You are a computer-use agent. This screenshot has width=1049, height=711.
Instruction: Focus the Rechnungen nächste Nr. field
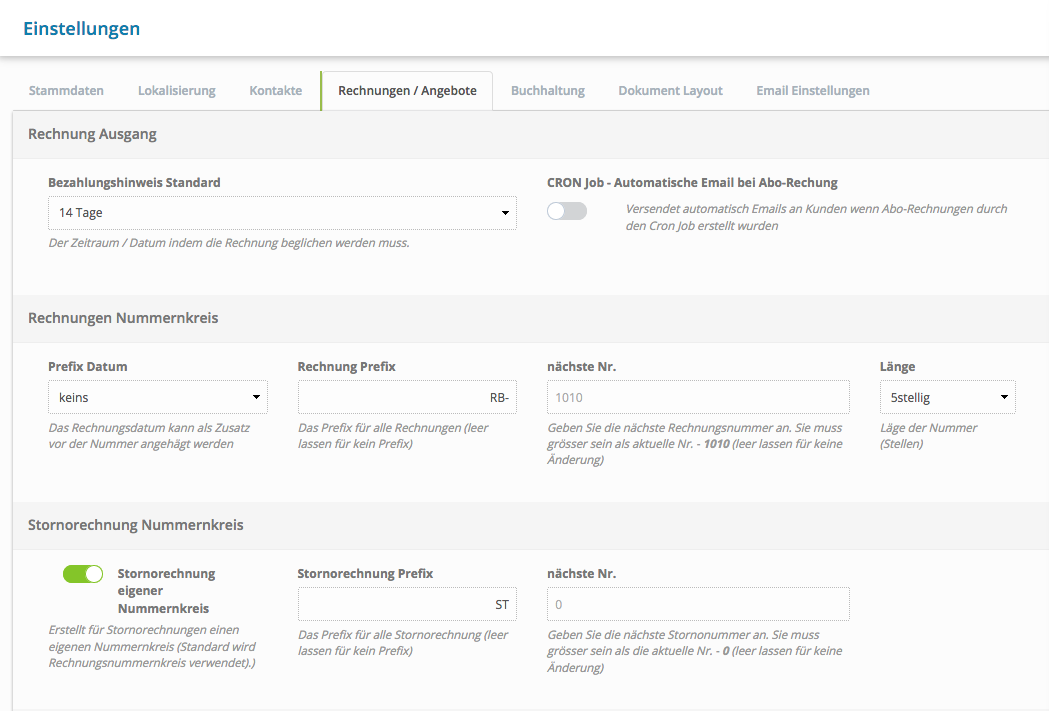tap(698, 397)
